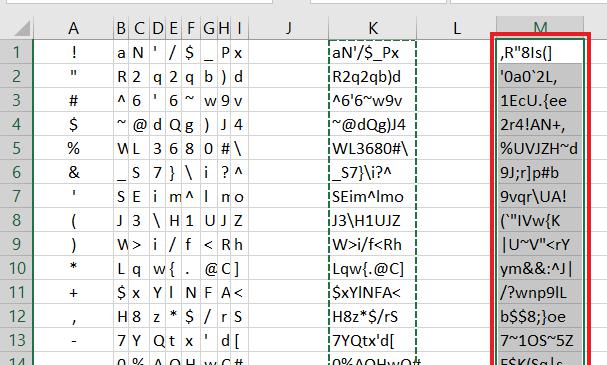Click cell A3 with # symbol
The height and width of the screenshot is (365, 607).
coord(74,100)
